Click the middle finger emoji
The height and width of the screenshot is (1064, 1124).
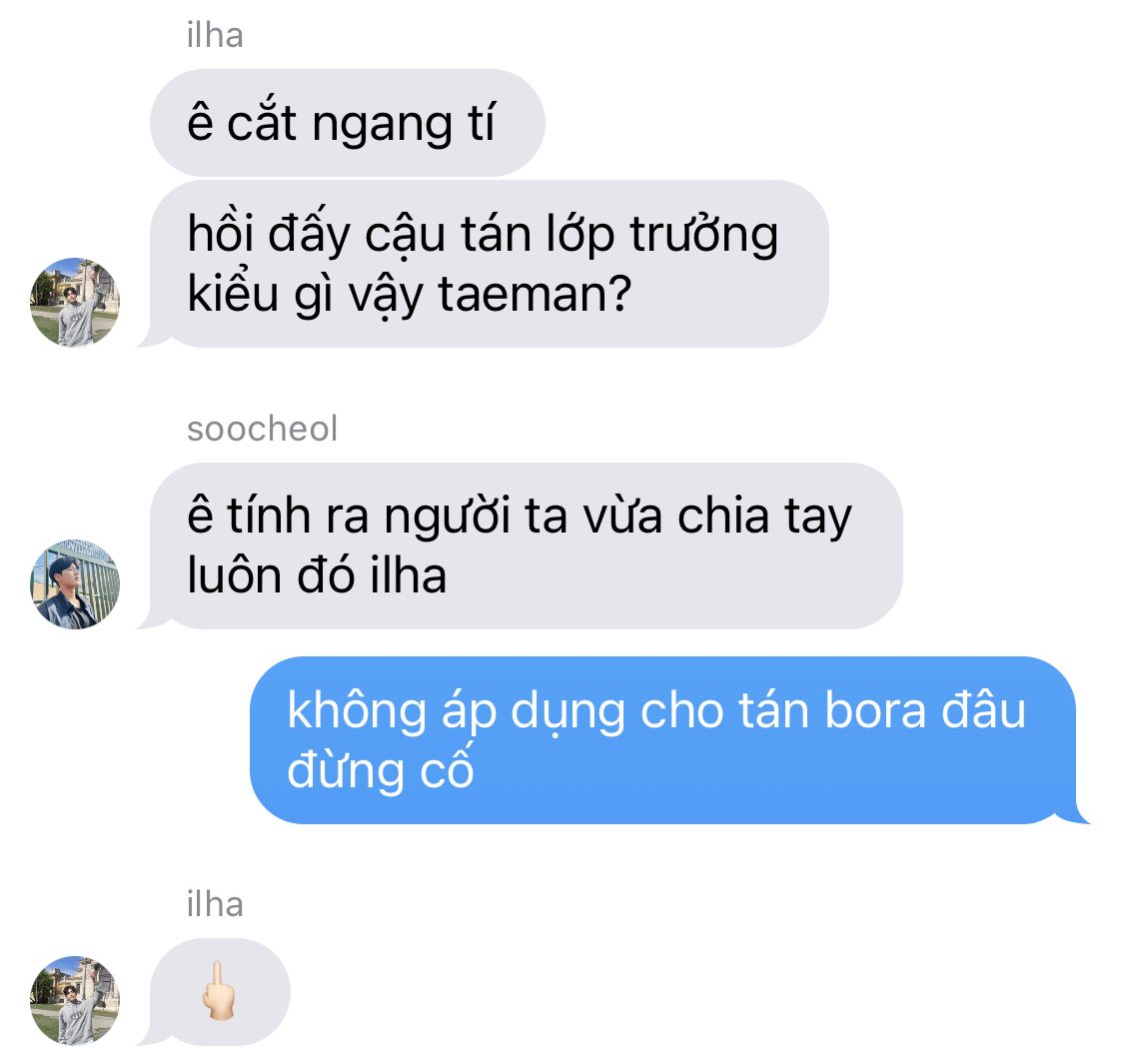[x=218, y=991]
